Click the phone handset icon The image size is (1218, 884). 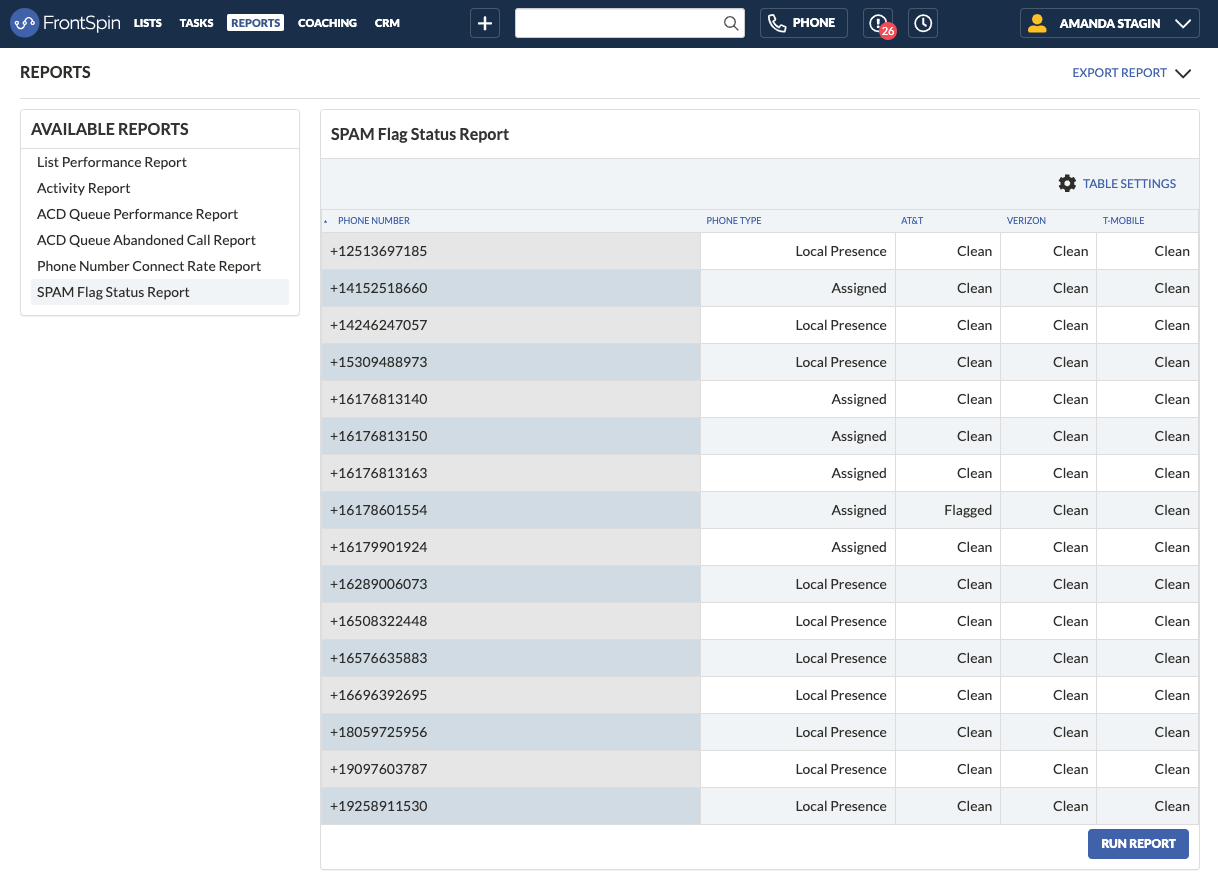777,23
